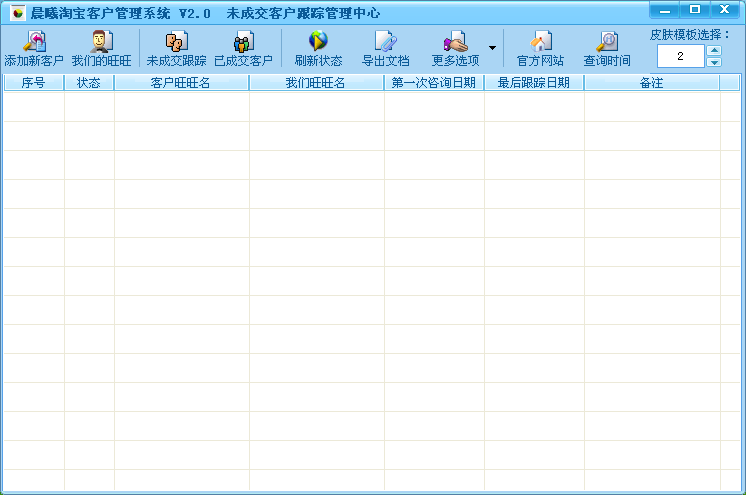Image resolution: width=746 pixels, height=495 pixels.
Task: Click the 添加新客户 add customer icon
Action: [x=34, y=41]
